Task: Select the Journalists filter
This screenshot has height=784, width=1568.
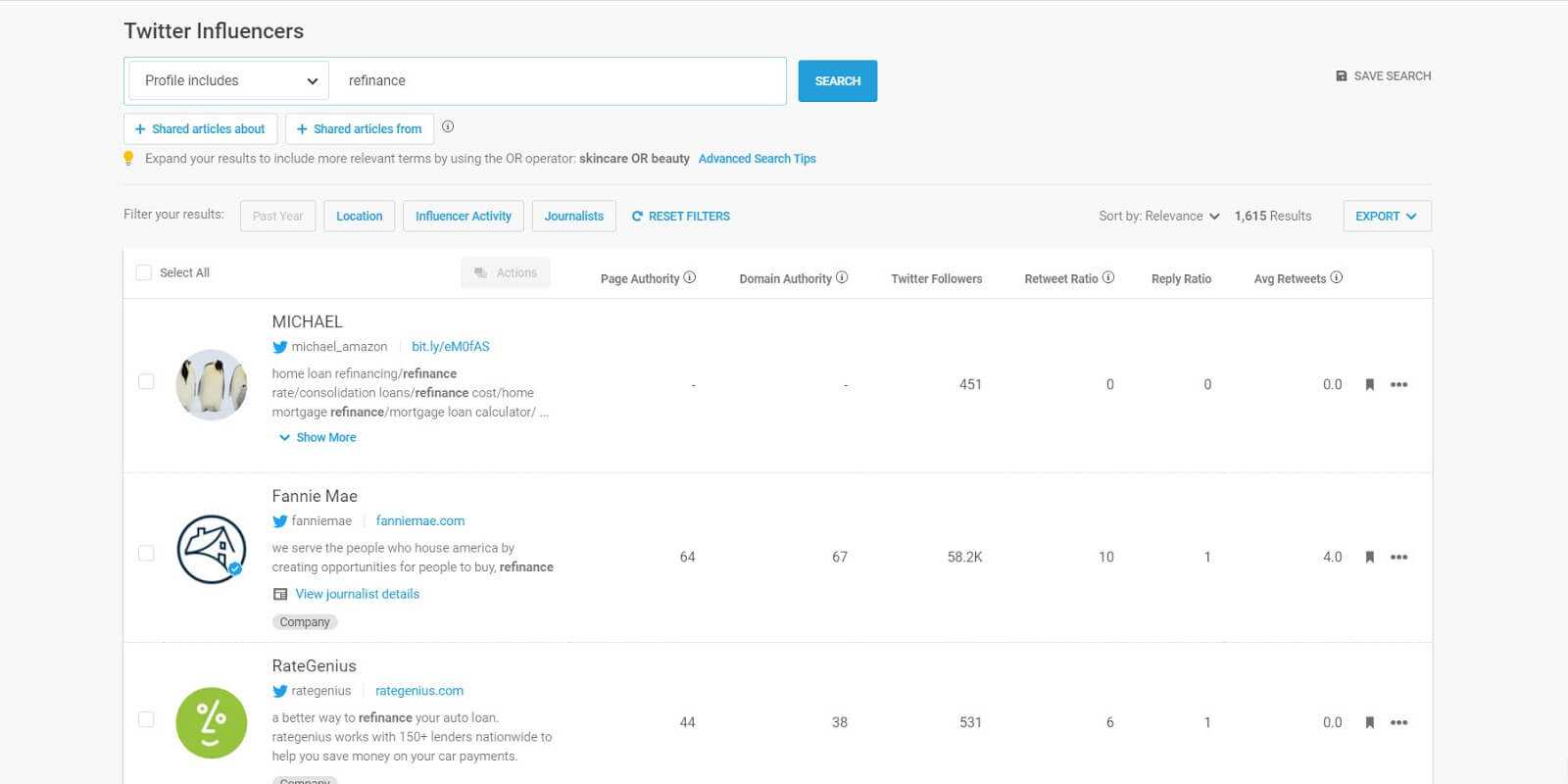Action: click(574, 216)
